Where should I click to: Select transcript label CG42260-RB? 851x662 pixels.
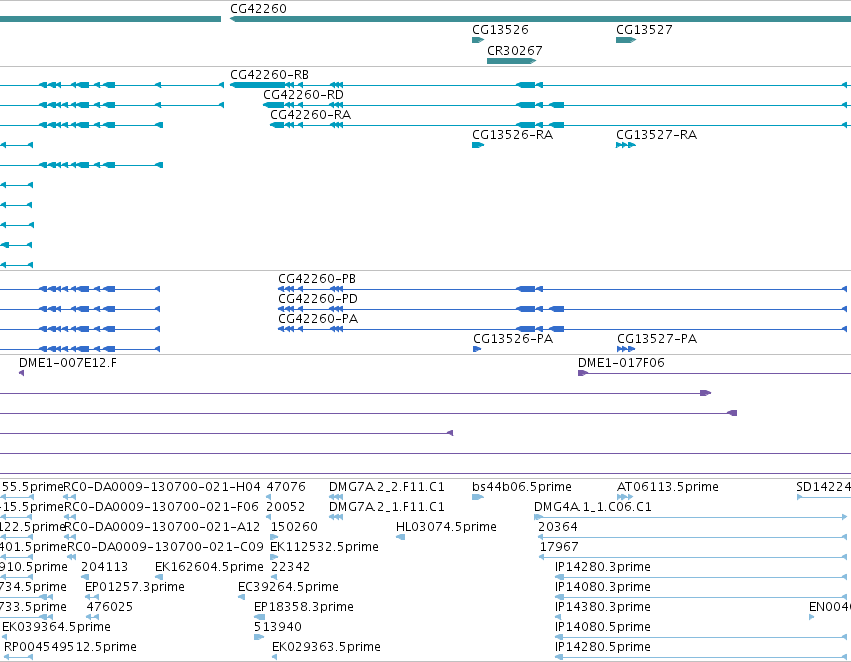coord(269,75)
